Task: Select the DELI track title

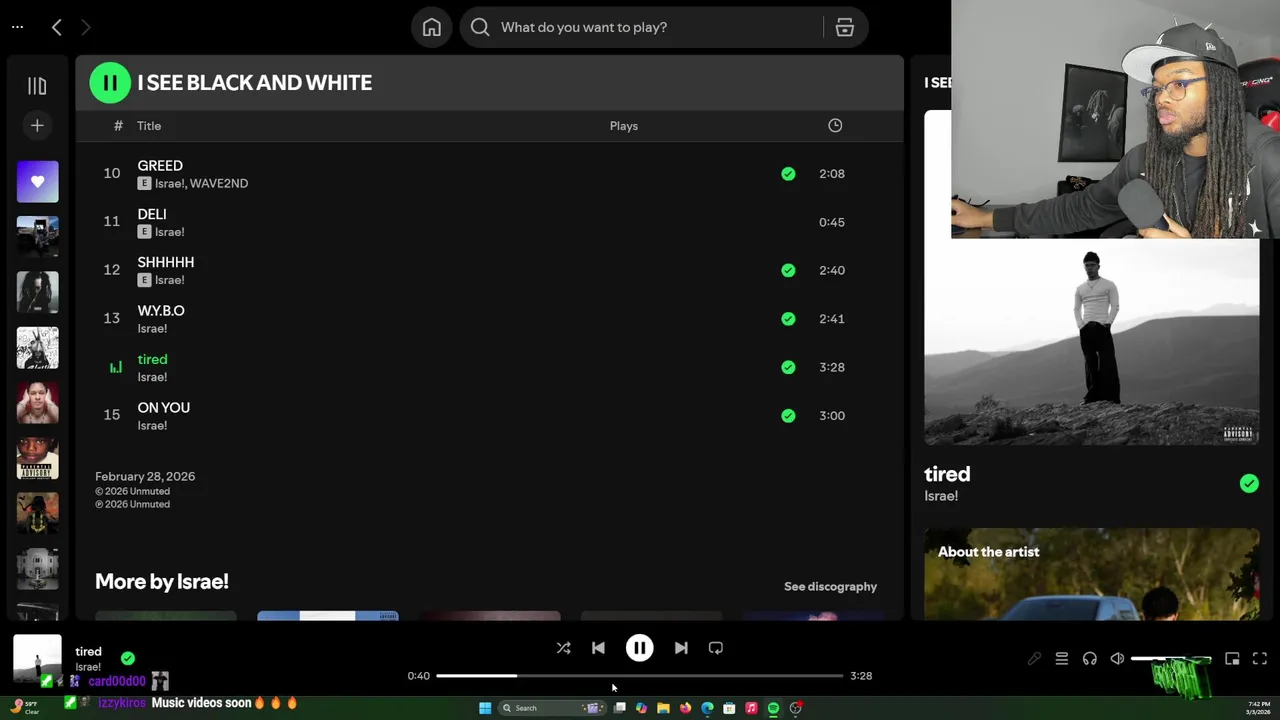Action: tap(152, 214)
